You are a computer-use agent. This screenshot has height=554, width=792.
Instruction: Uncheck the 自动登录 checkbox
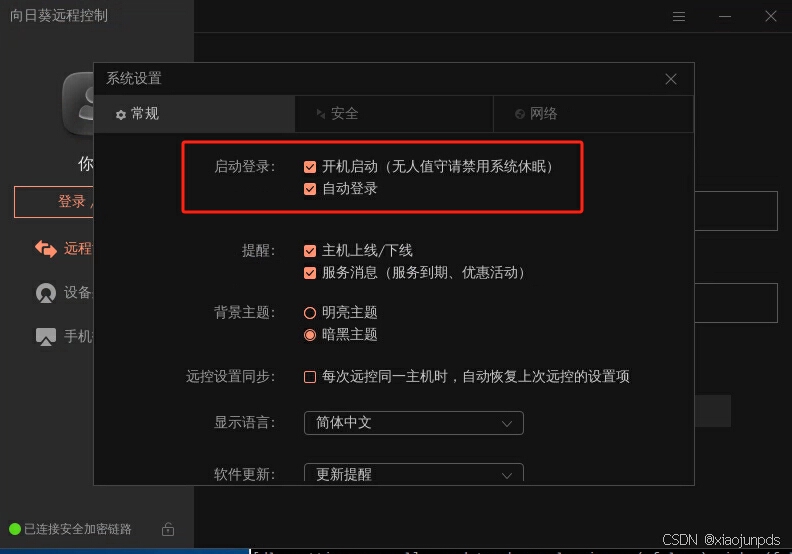310,189
